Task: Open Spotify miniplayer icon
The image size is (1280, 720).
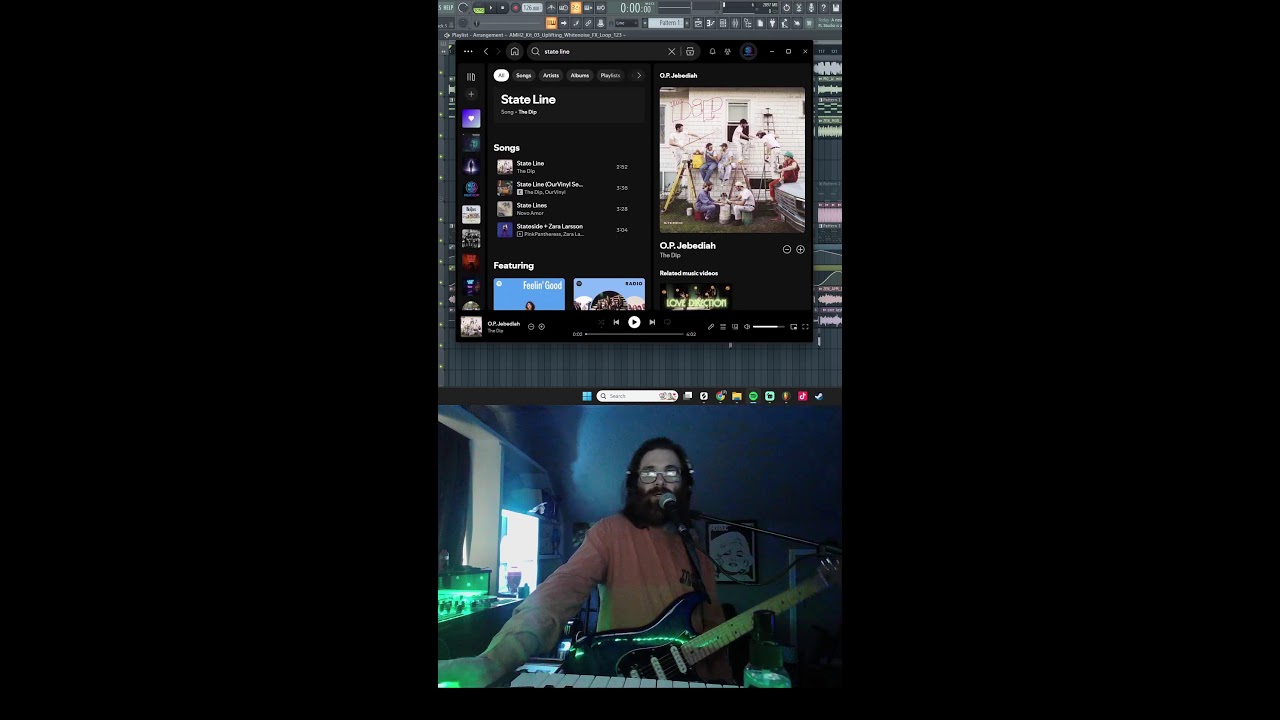Action: [794, 327]
